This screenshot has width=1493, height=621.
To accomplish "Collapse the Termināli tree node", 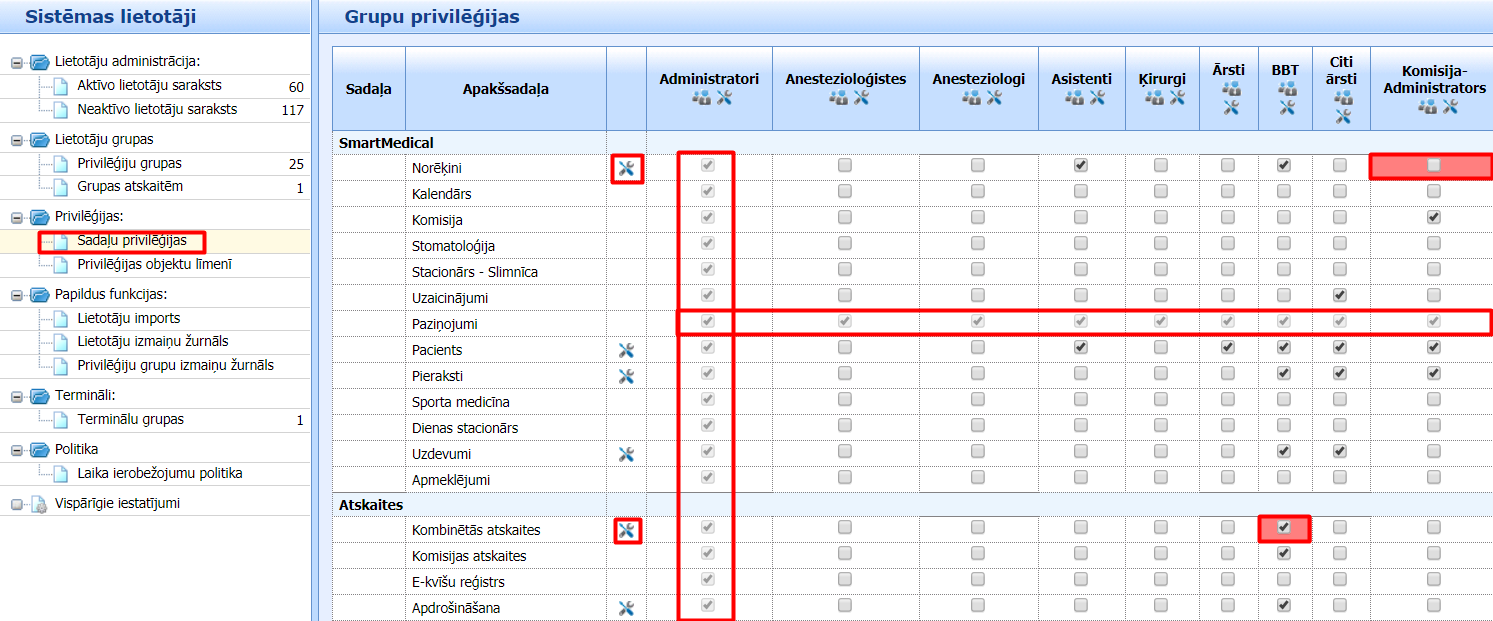I will [x=17, y=396].
